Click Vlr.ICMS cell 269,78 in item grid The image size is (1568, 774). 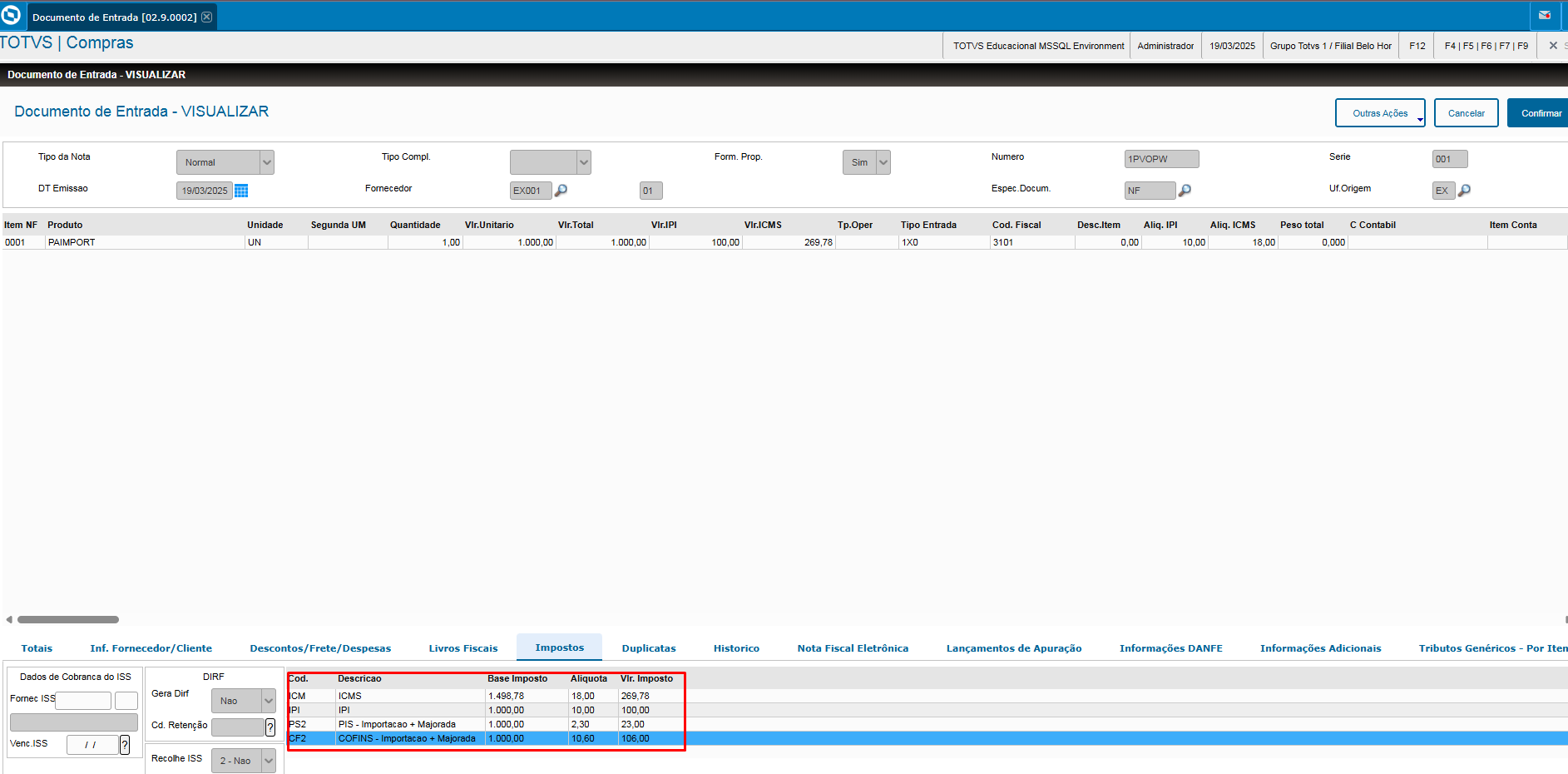coord(789,242)
